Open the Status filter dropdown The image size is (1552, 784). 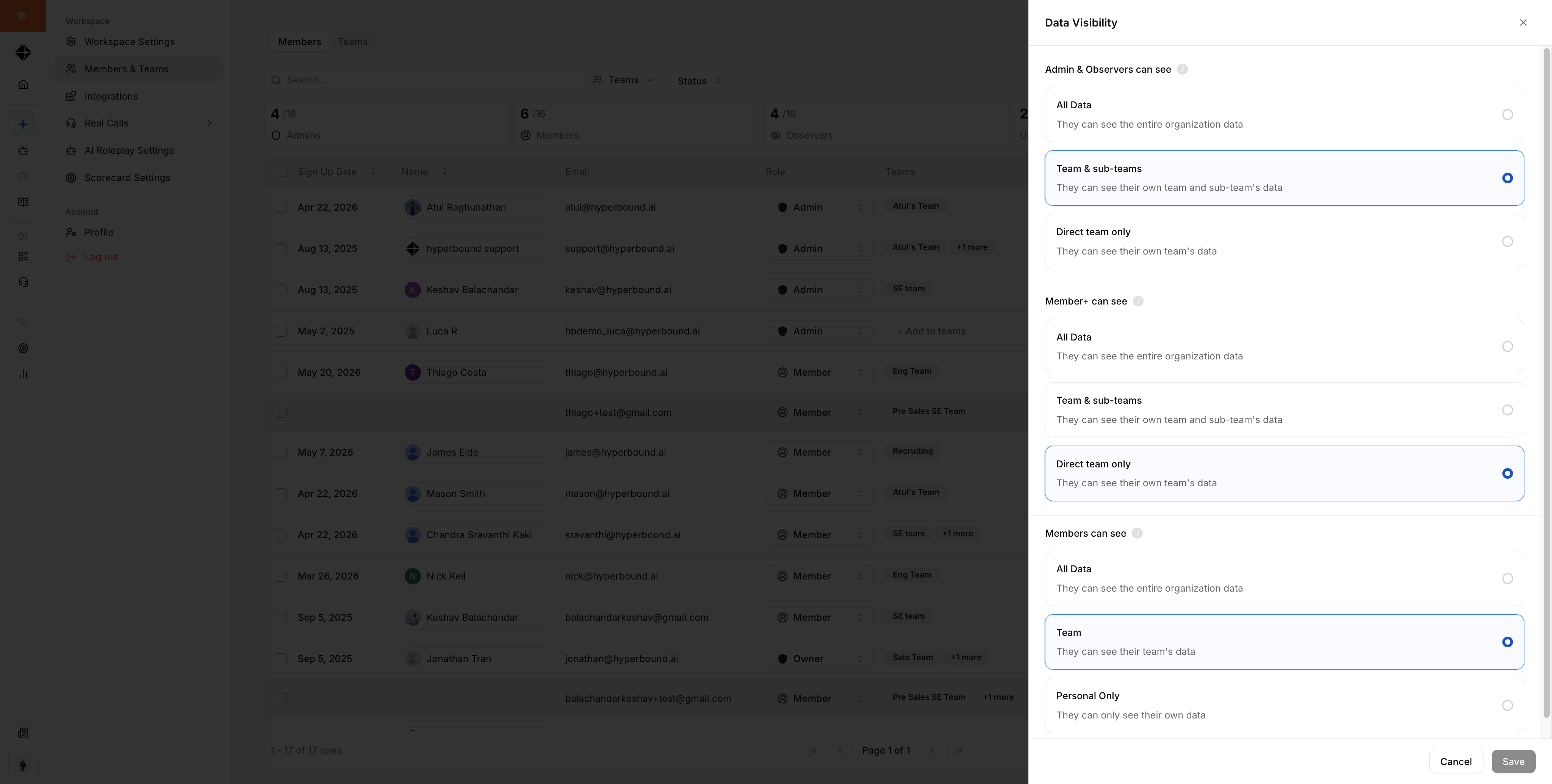point(699,81)
